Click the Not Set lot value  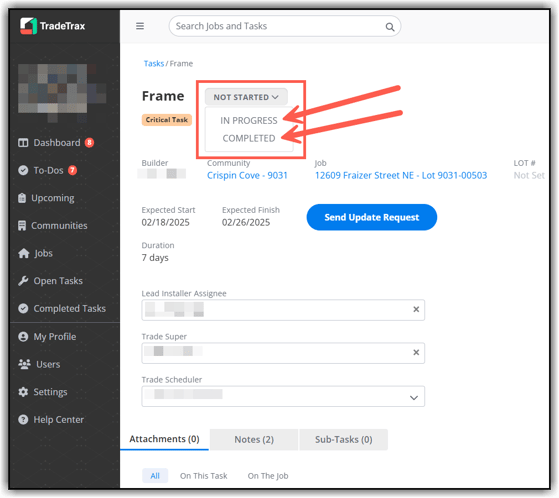pyautogui.click(x=529, y=175)
